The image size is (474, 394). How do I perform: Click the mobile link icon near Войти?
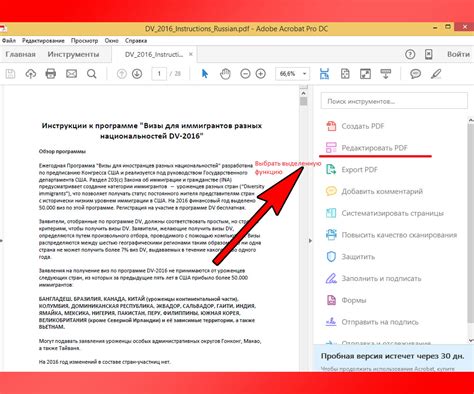point(429,54)
